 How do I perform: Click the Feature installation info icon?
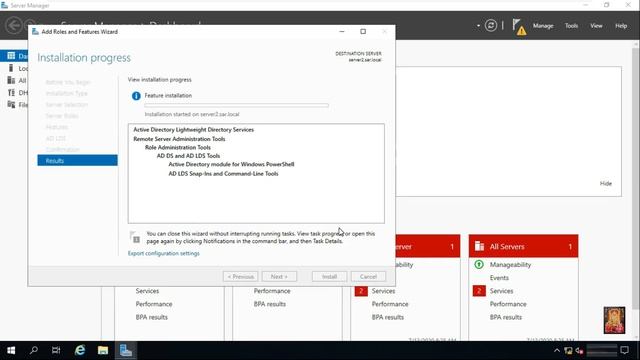tap(136, 96)
